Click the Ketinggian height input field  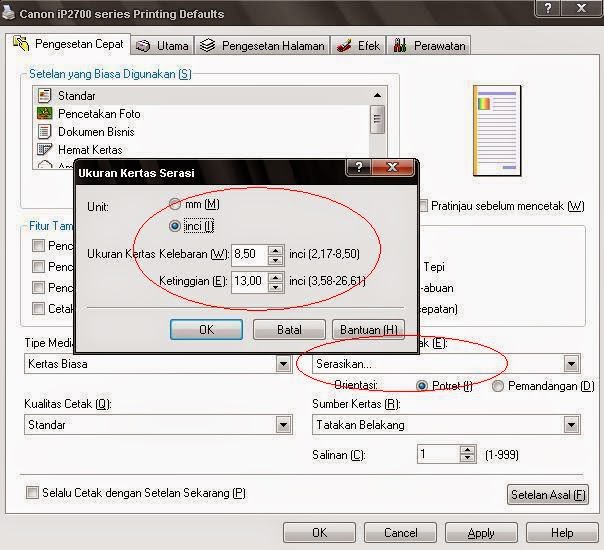249,282
